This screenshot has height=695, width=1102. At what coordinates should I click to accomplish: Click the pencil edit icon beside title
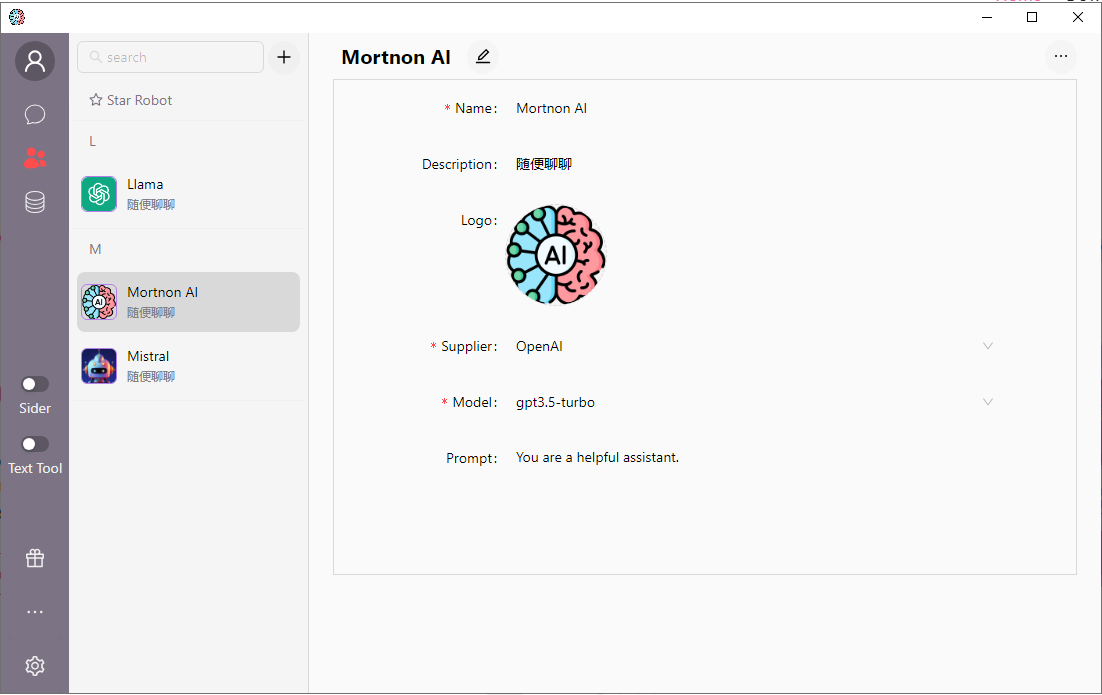point(483,57)
